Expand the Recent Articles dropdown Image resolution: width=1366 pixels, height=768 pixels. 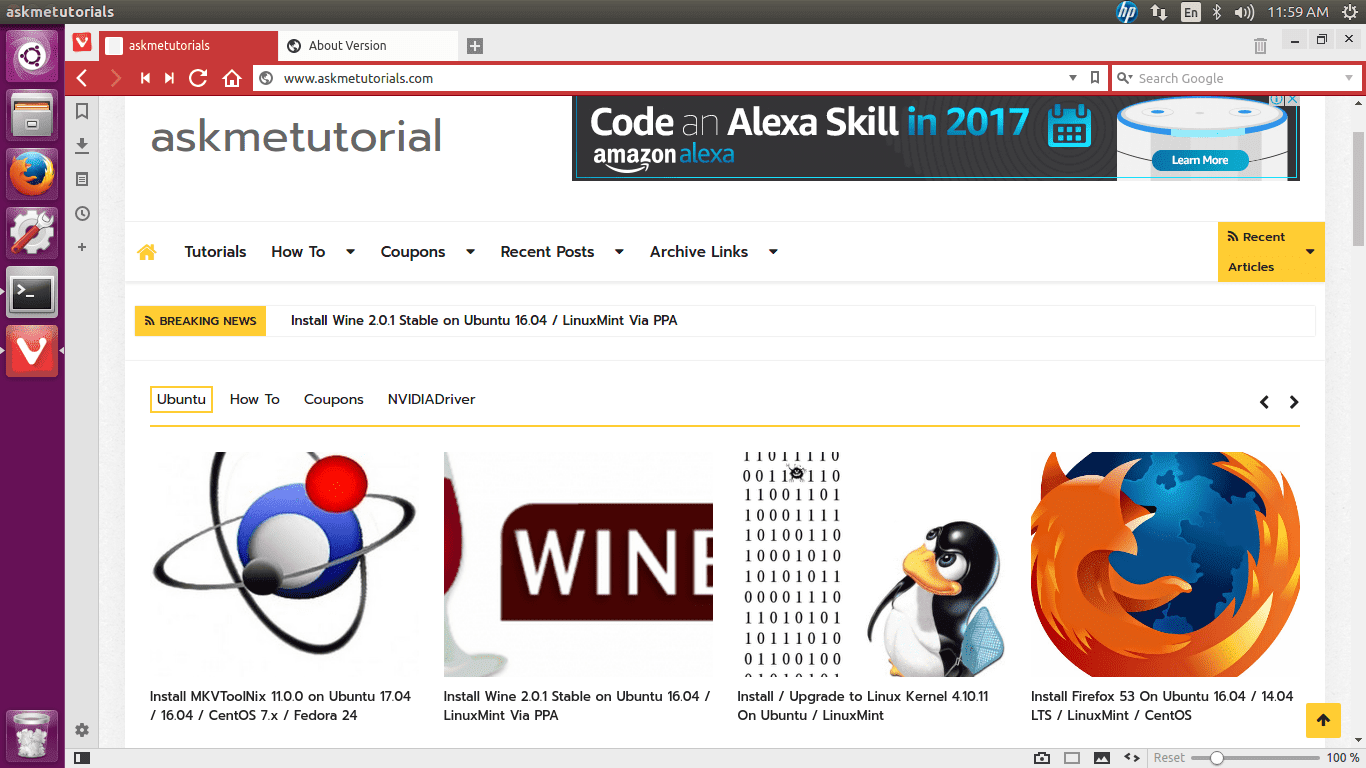click(x=1310, y=252)
